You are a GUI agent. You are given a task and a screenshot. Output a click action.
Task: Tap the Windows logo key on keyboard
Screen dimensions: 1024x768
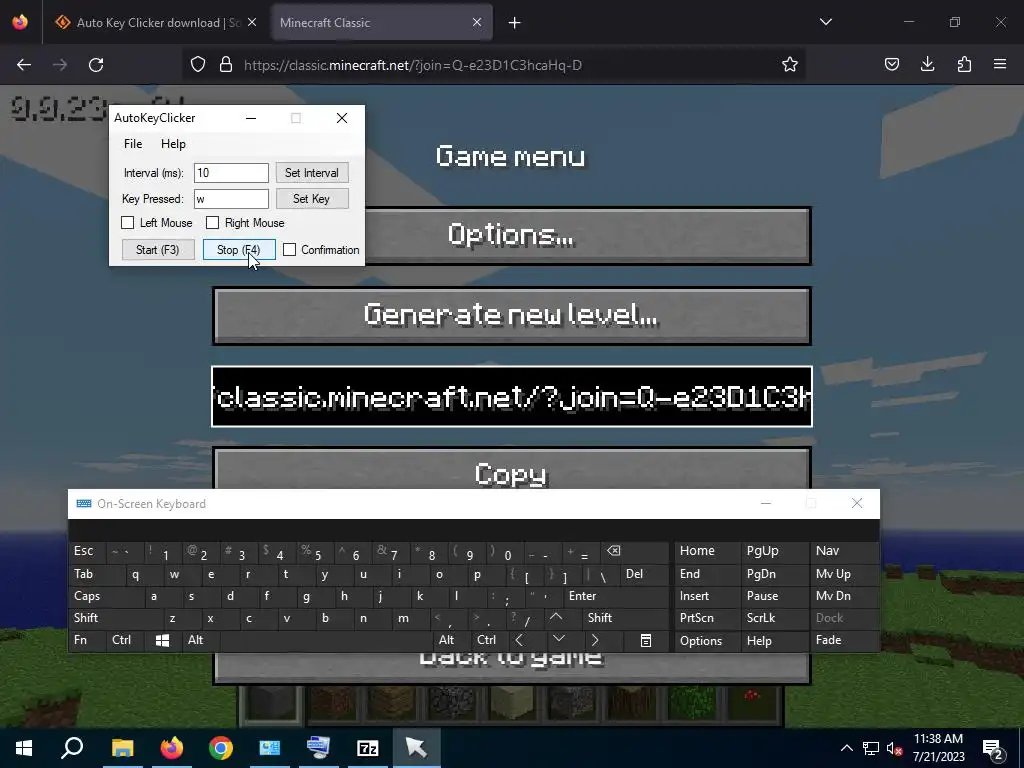(163, 641)
